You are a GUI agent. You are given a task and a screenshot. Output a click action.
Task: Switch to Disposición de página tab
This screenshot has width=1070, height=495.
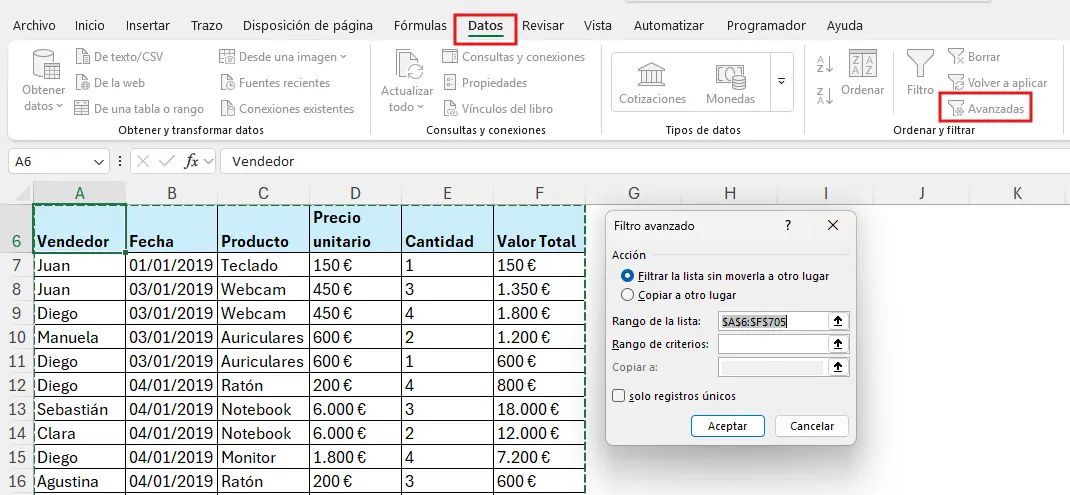[308, 25]
